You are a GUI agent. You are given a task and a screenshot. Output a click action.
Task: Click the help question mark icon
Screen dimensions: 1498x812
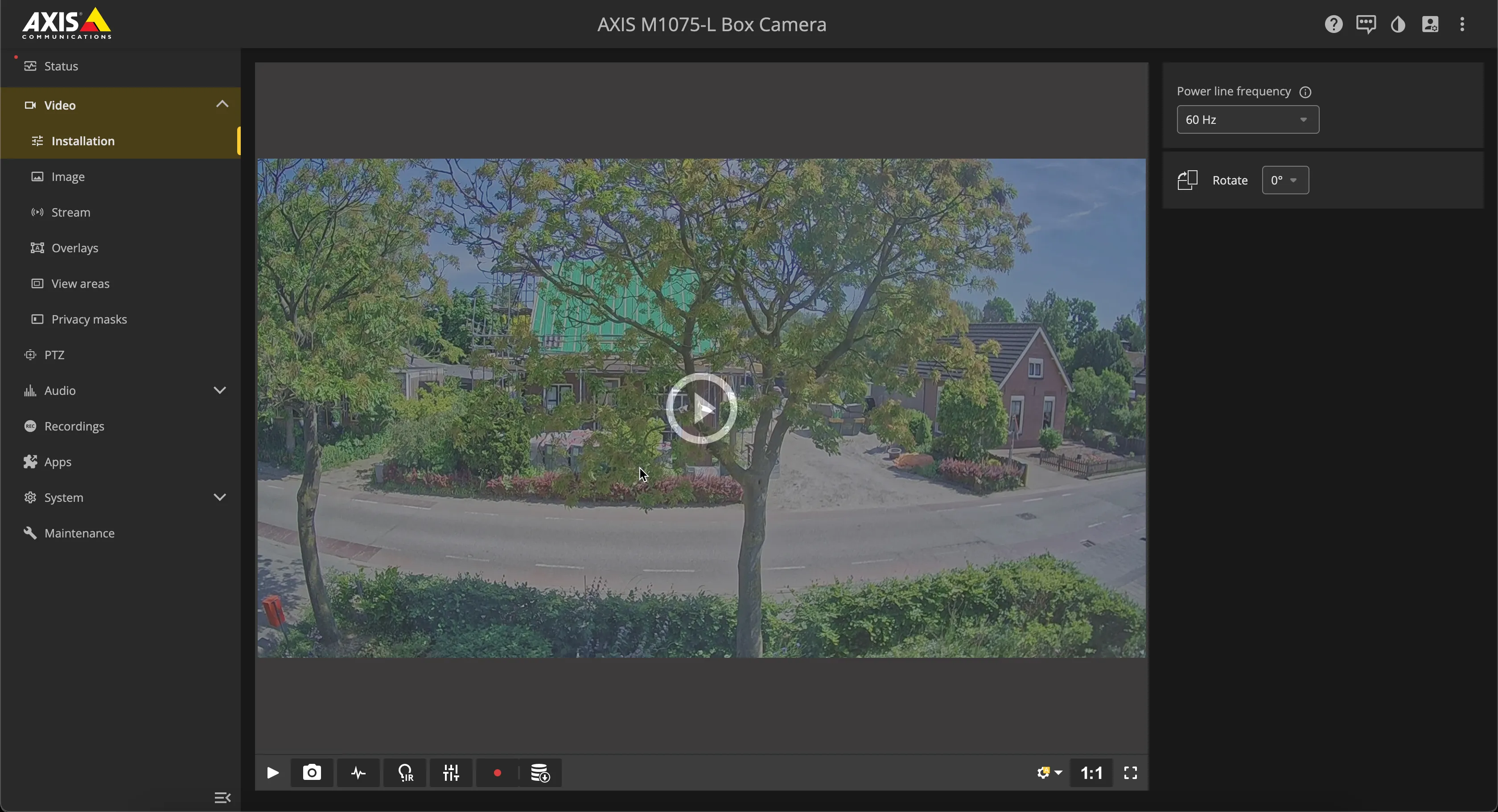click(x=1333, y=25)
